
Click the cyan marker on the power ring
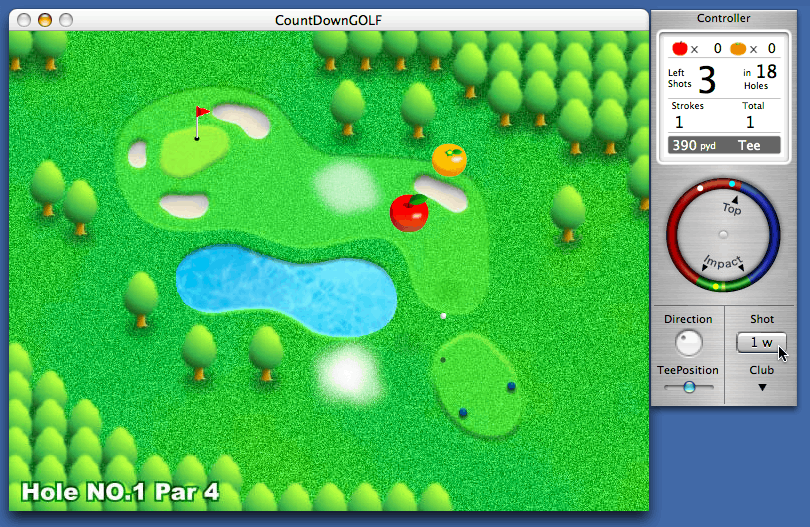click(x=732, y=183)
